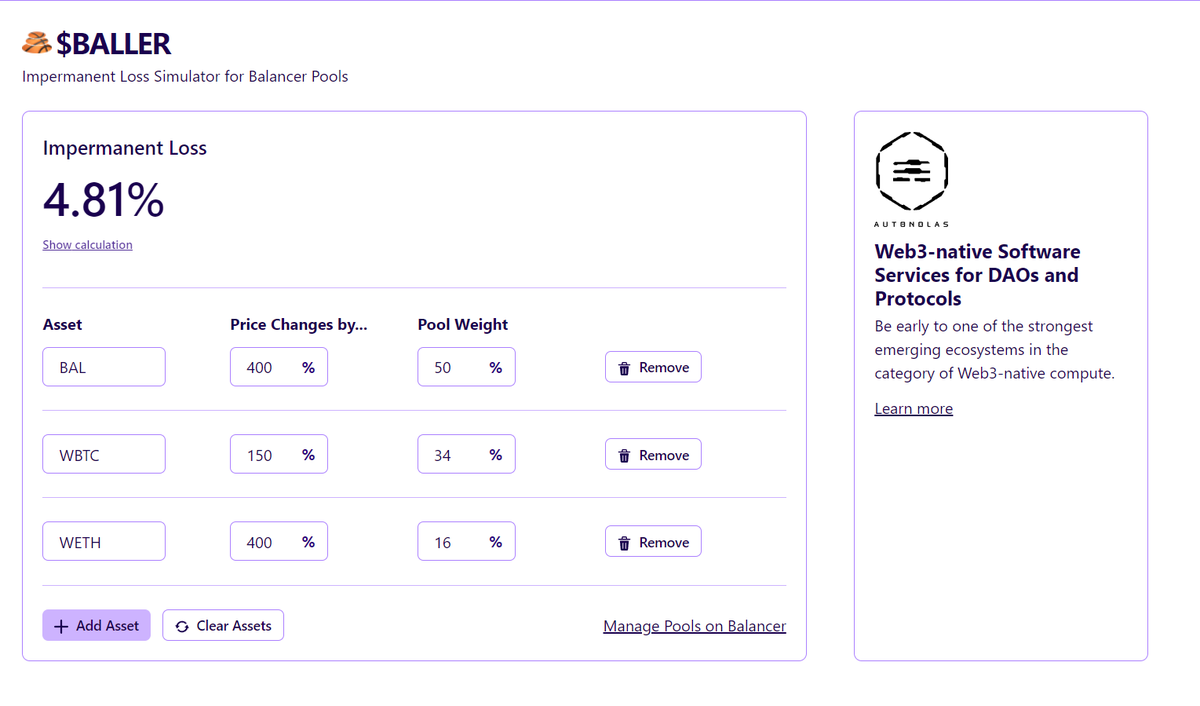
Task: Focus WETH pool weight field showing 16
Action: pyautogui.click(x=466, y=542)
